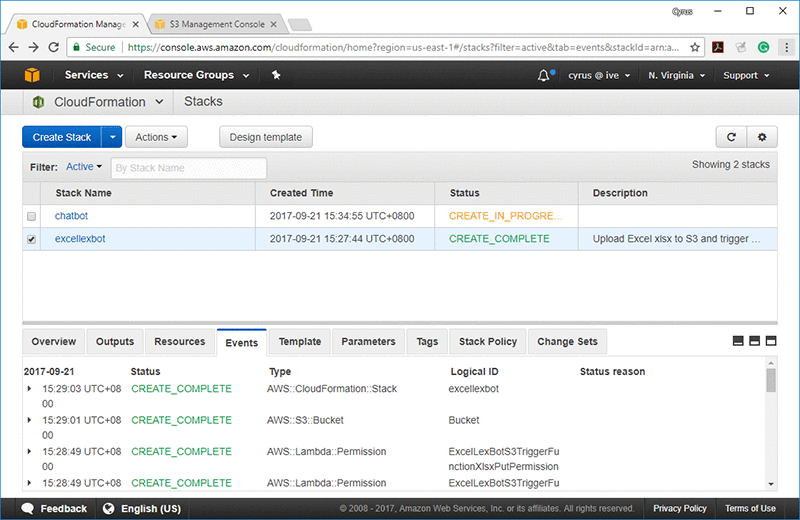The width and height of the screenshot is (800, 520).
Task: Switch to S3 Management Console browser tab
Action: pos(217,24)
